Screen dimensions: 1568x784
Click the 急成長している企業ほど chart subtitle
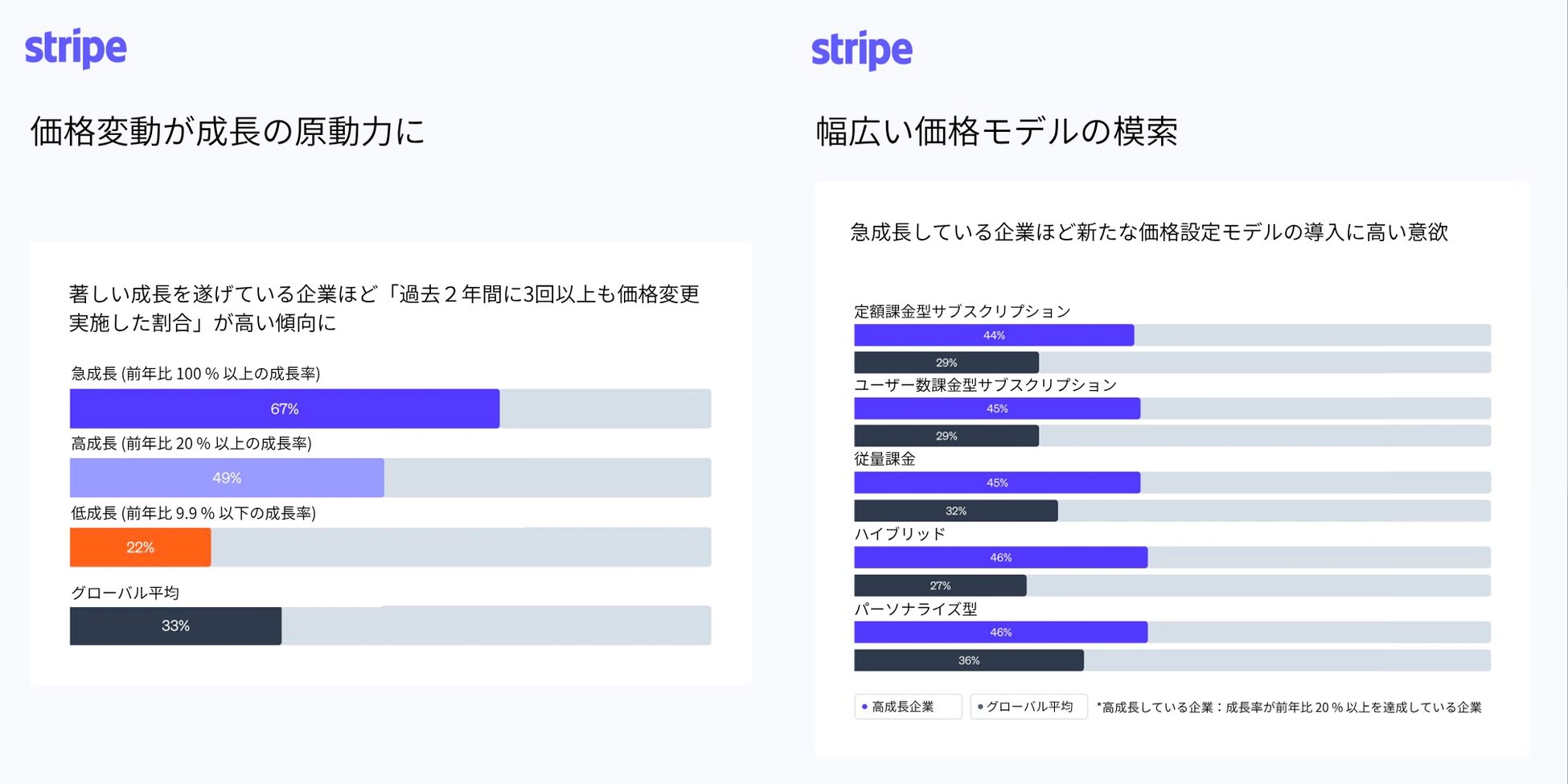click(x=1149, y=232)
